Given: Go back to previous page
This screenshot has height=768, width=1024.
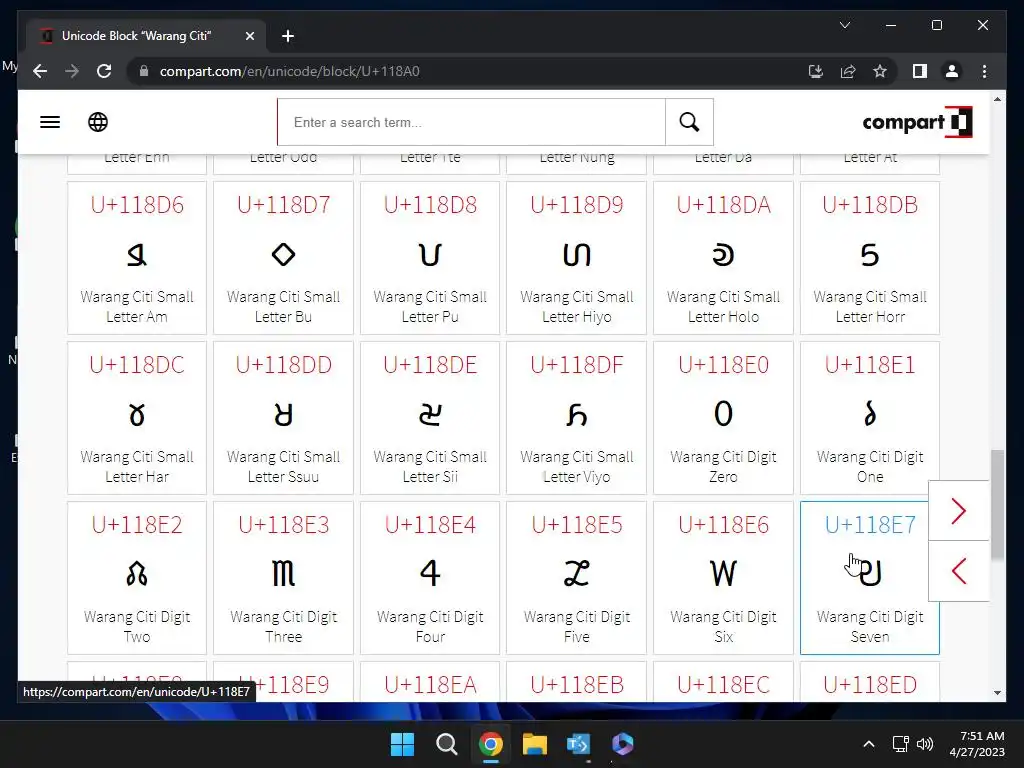Looking at the screenshot, I should (40, 71).
